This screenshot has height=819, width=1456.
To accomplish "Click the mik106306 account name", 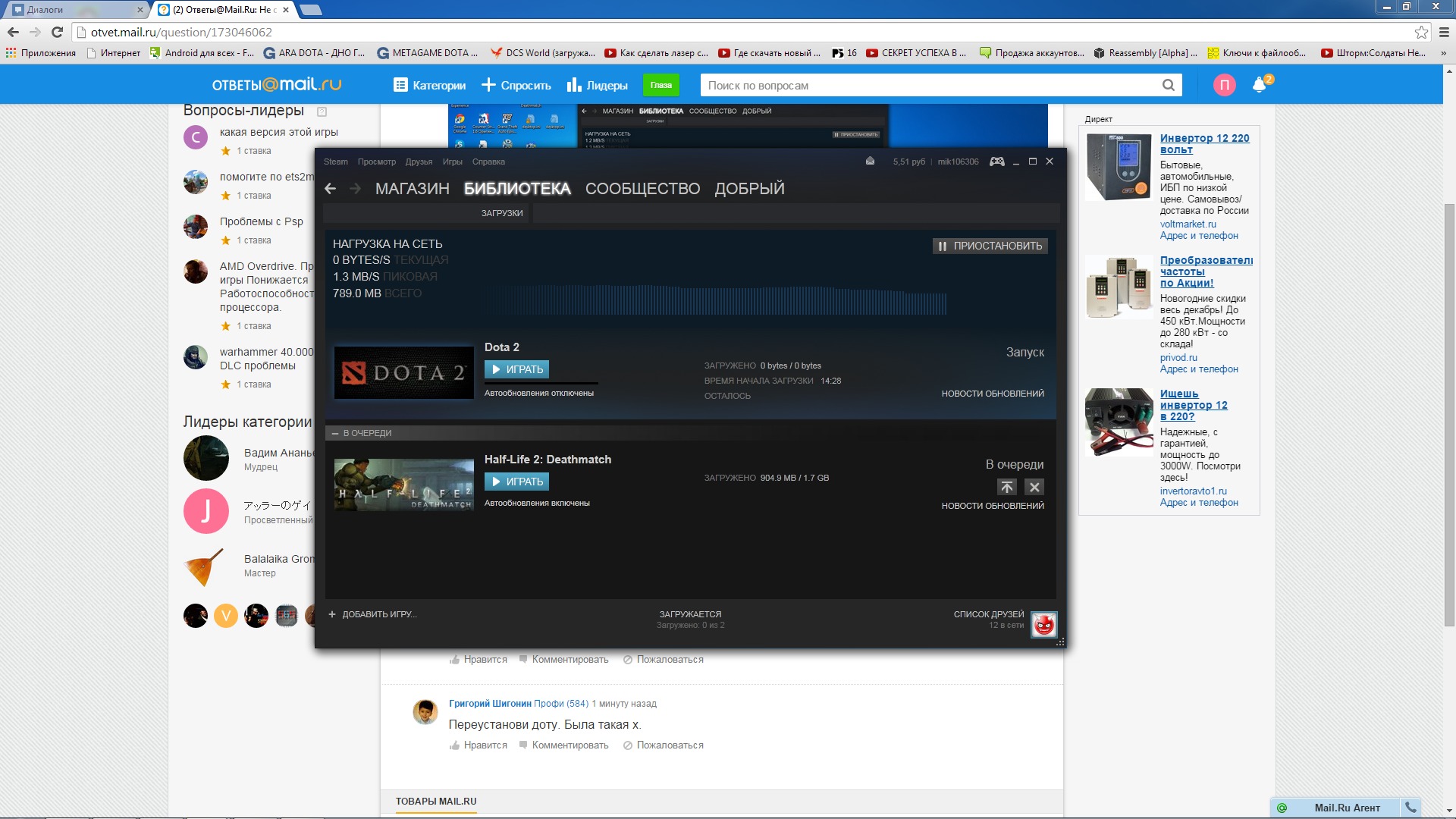I will 958,162.
